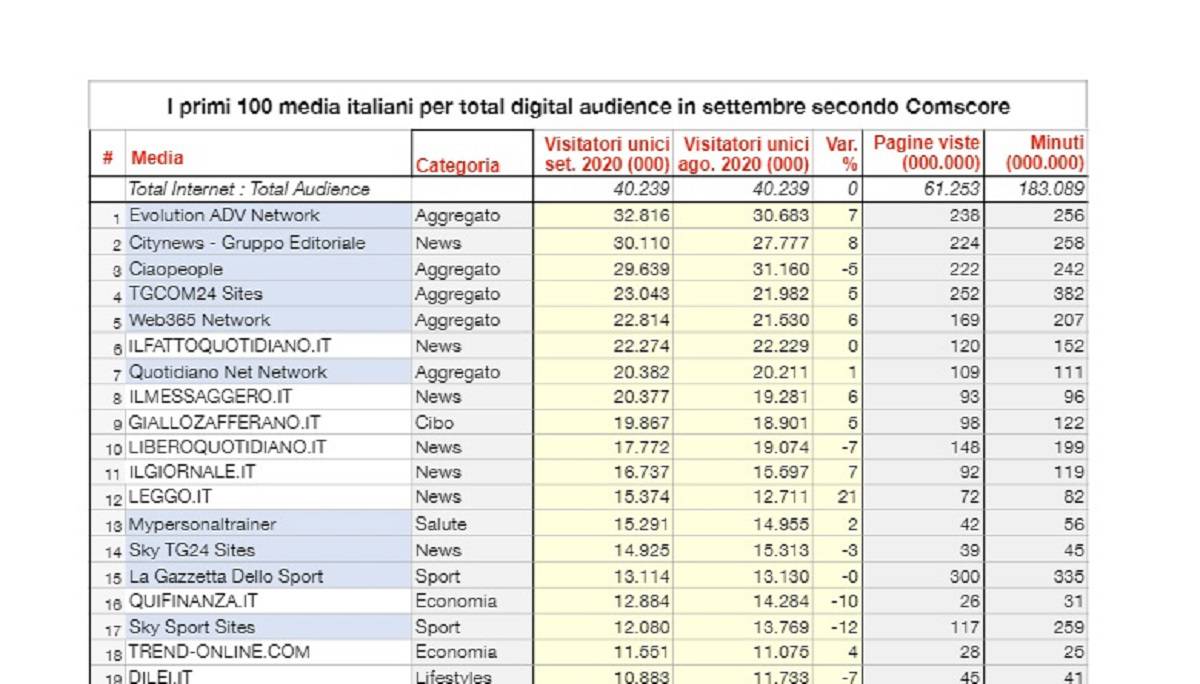The height and width of the screenshot is (684, 1200).
Task: Click the Mypersonaltrainer entry
Action: [202, 524]
